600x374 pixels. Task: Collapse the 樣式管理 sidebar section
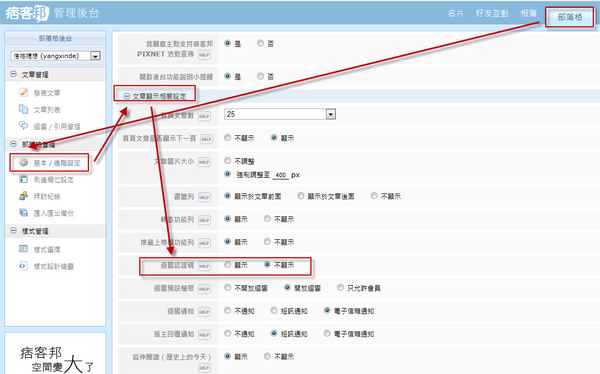[13, 230]
